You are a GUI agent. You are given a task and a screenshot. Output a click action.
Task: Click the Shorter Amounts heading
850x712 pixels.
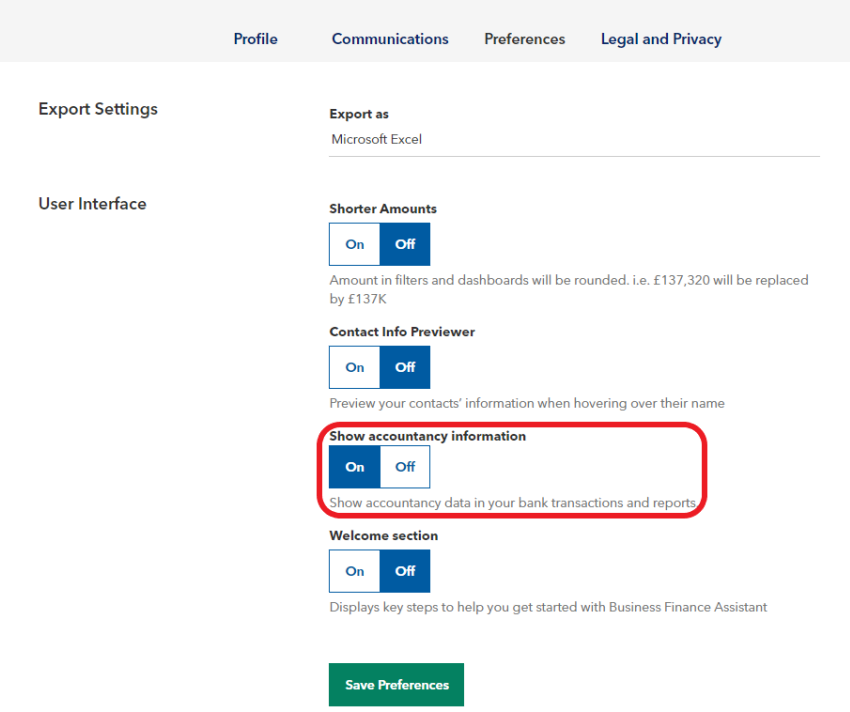click(x=383, y=209)
